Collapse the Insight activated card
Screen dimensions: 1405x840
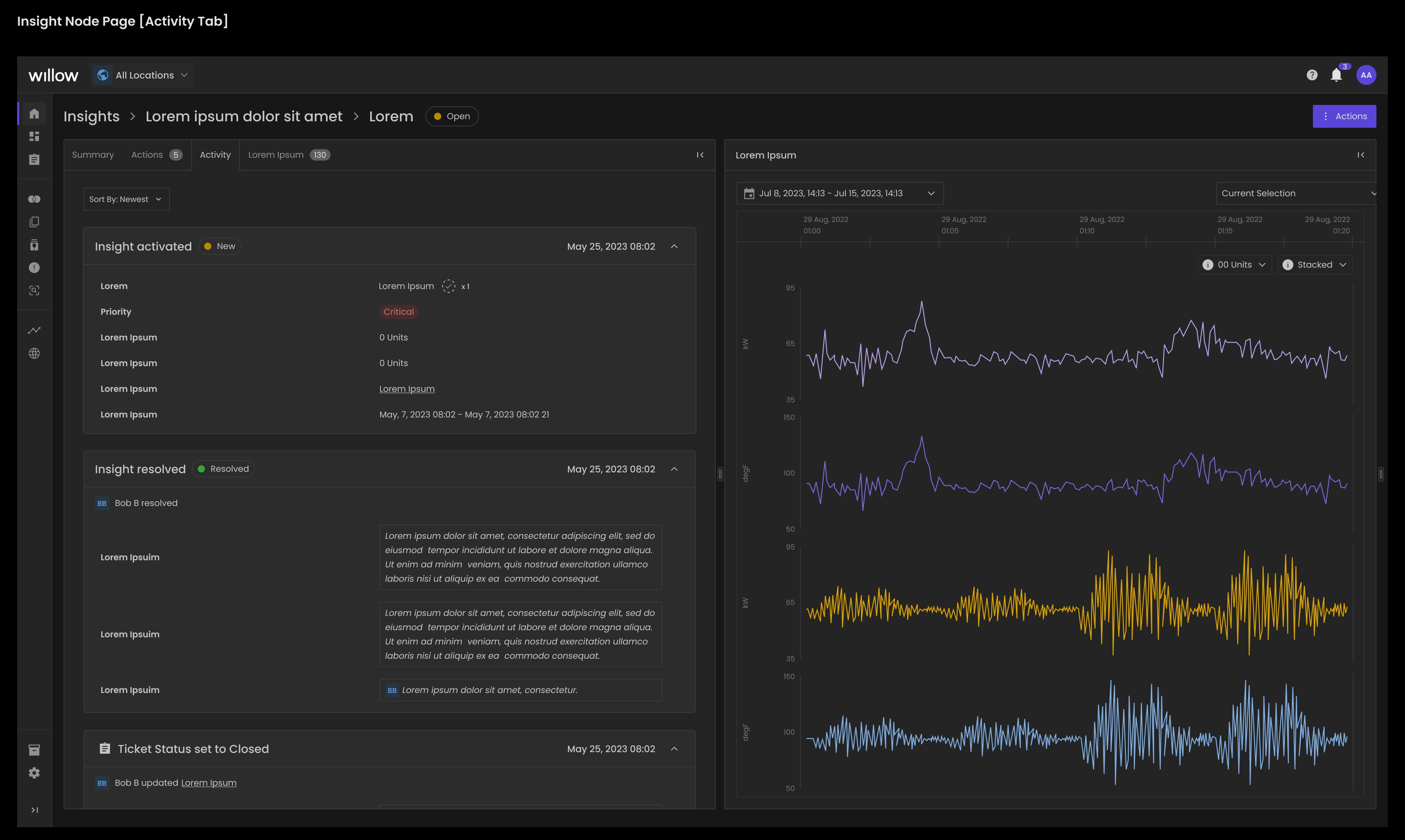[x=674, y=247]
